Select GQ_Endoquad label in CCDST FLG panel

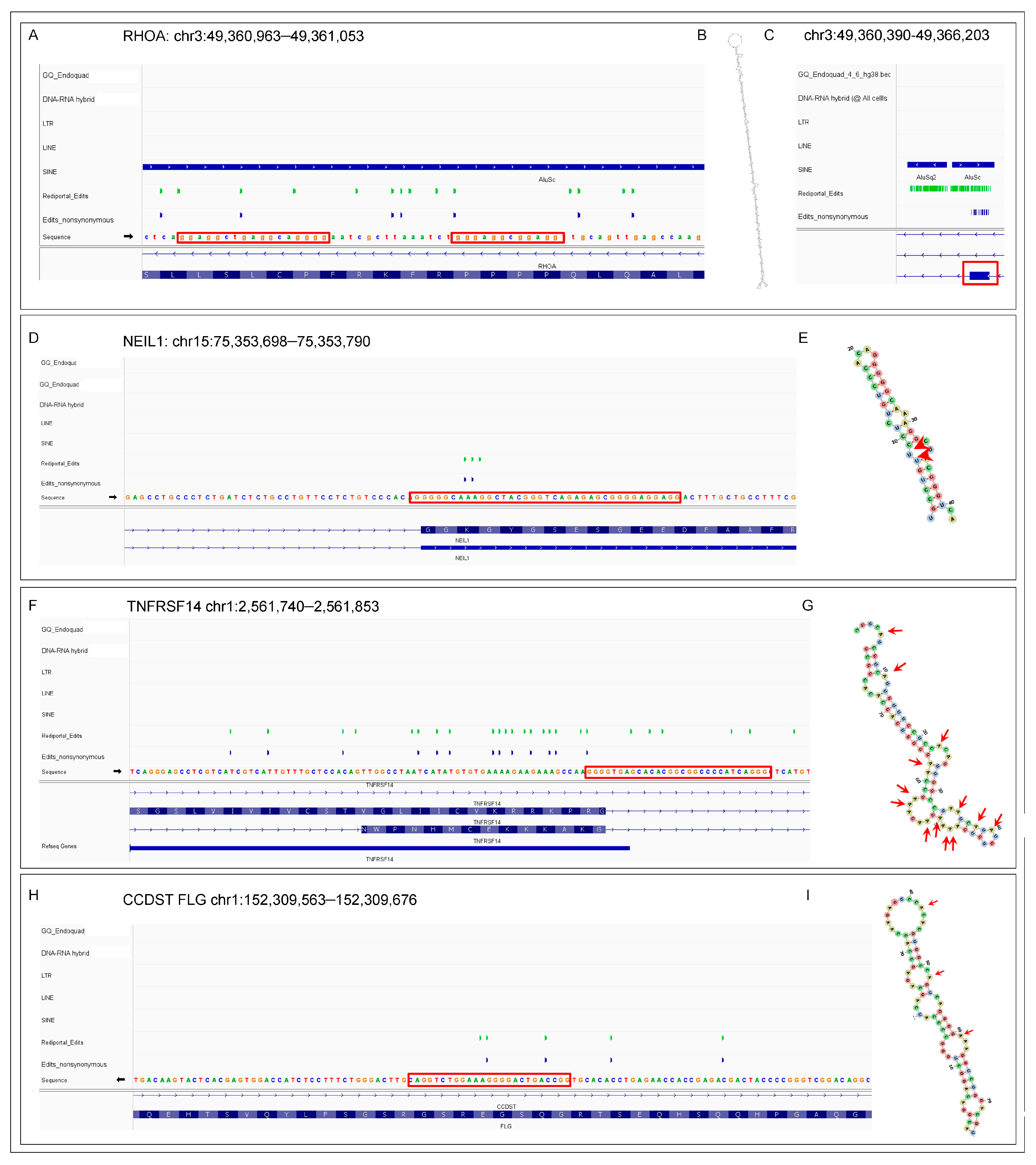(x=63, y=931)
